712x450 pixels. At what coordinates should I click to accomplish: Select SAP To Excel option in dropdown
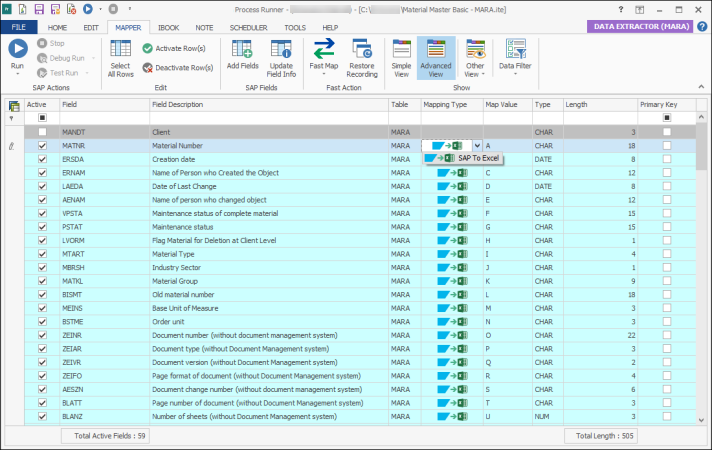coord(463,158)
